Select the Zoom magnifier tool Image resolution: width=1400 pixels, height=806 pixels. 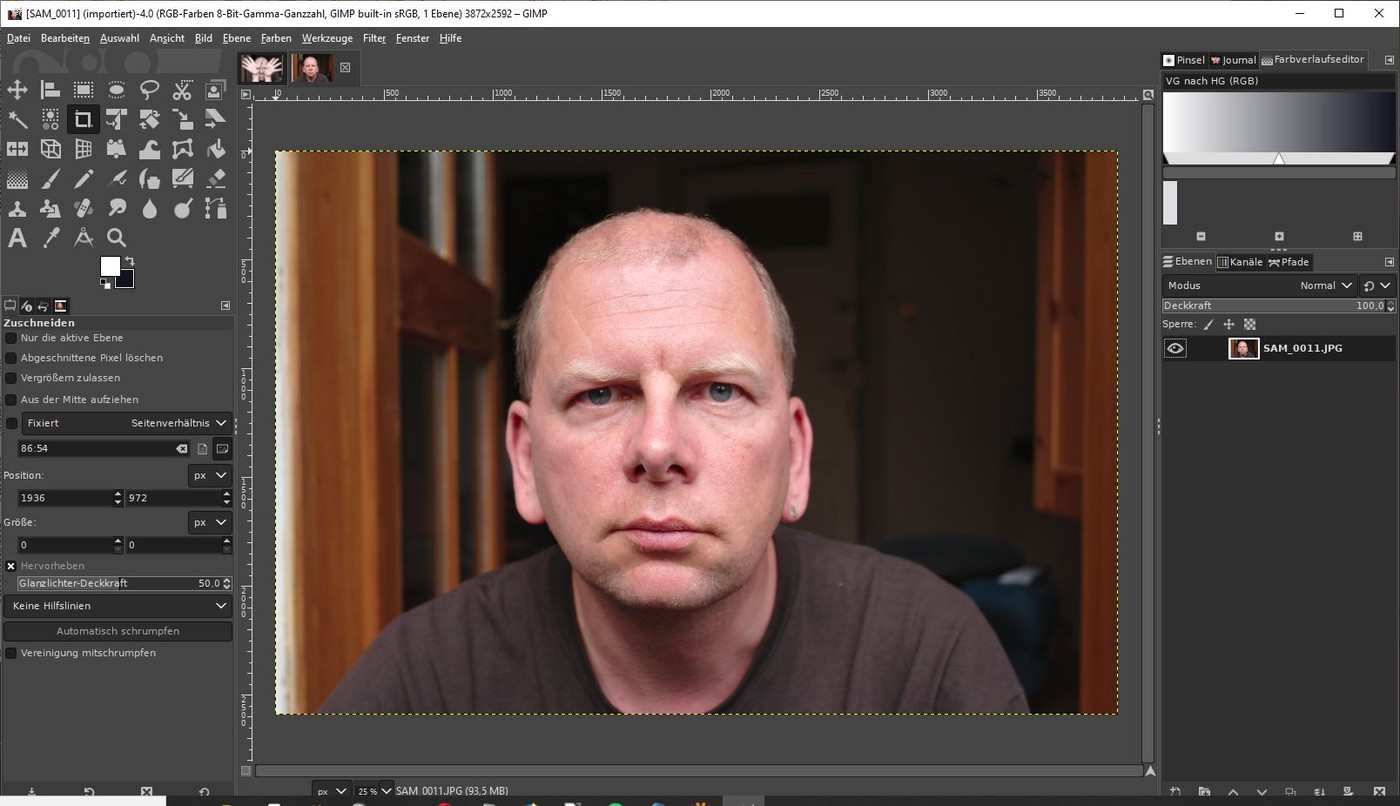click(116, 238)
